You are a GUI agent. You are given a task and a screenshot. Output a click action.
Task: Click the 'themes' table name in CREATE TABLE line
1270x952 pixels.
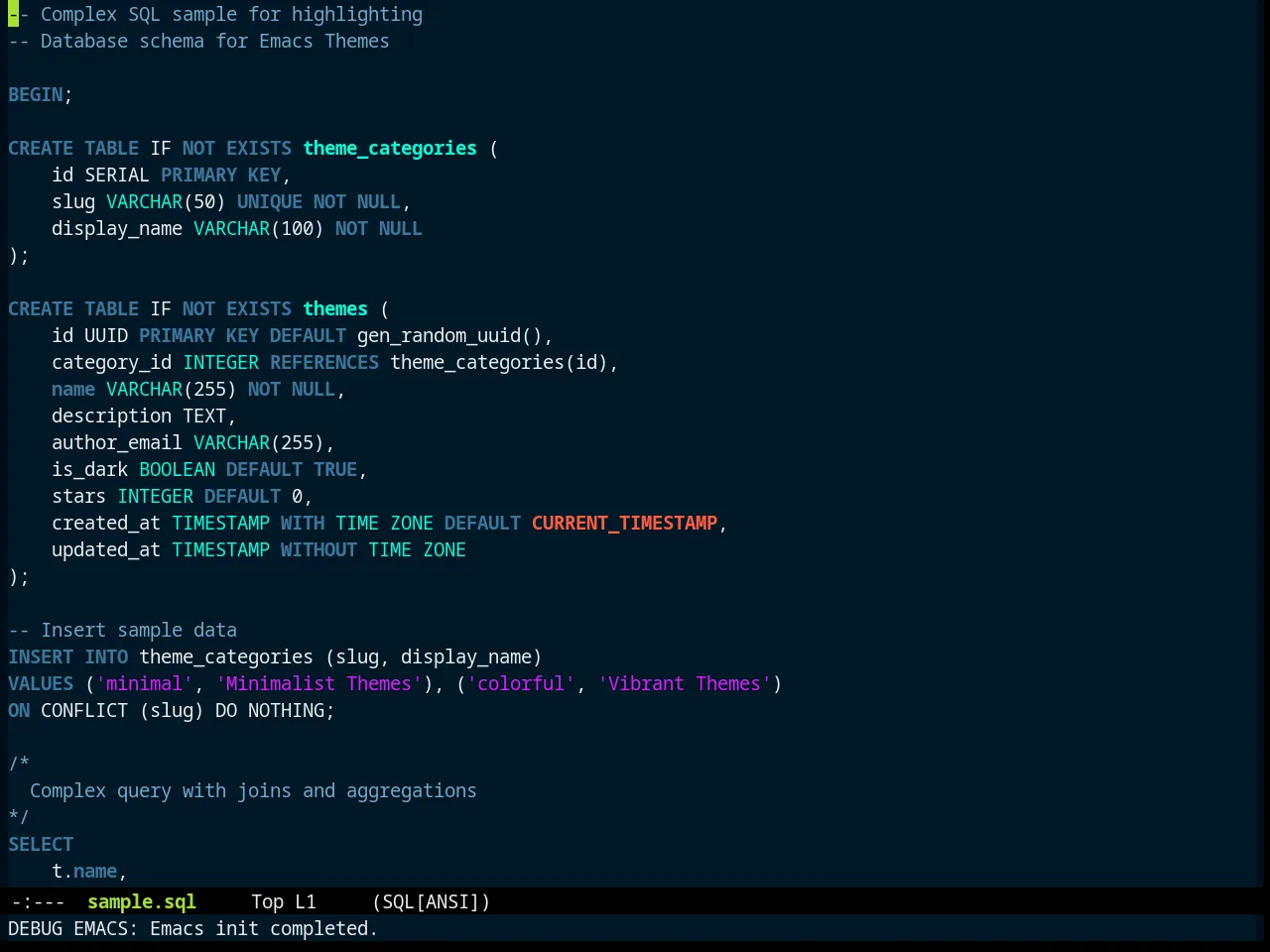point(335,308)
